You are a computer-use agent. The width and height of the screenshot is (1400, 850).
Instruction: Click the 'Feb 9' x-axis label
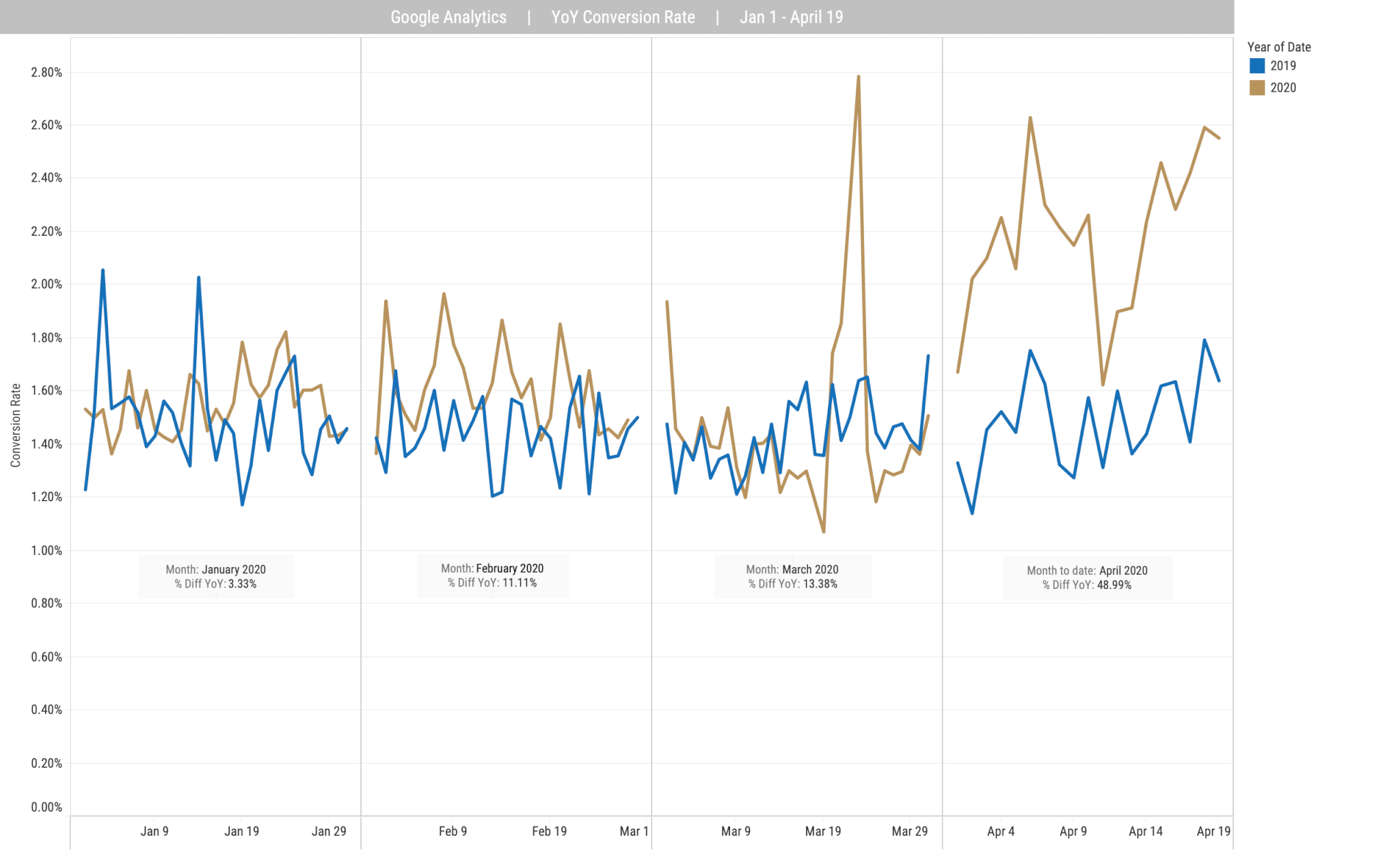[453, 832]
